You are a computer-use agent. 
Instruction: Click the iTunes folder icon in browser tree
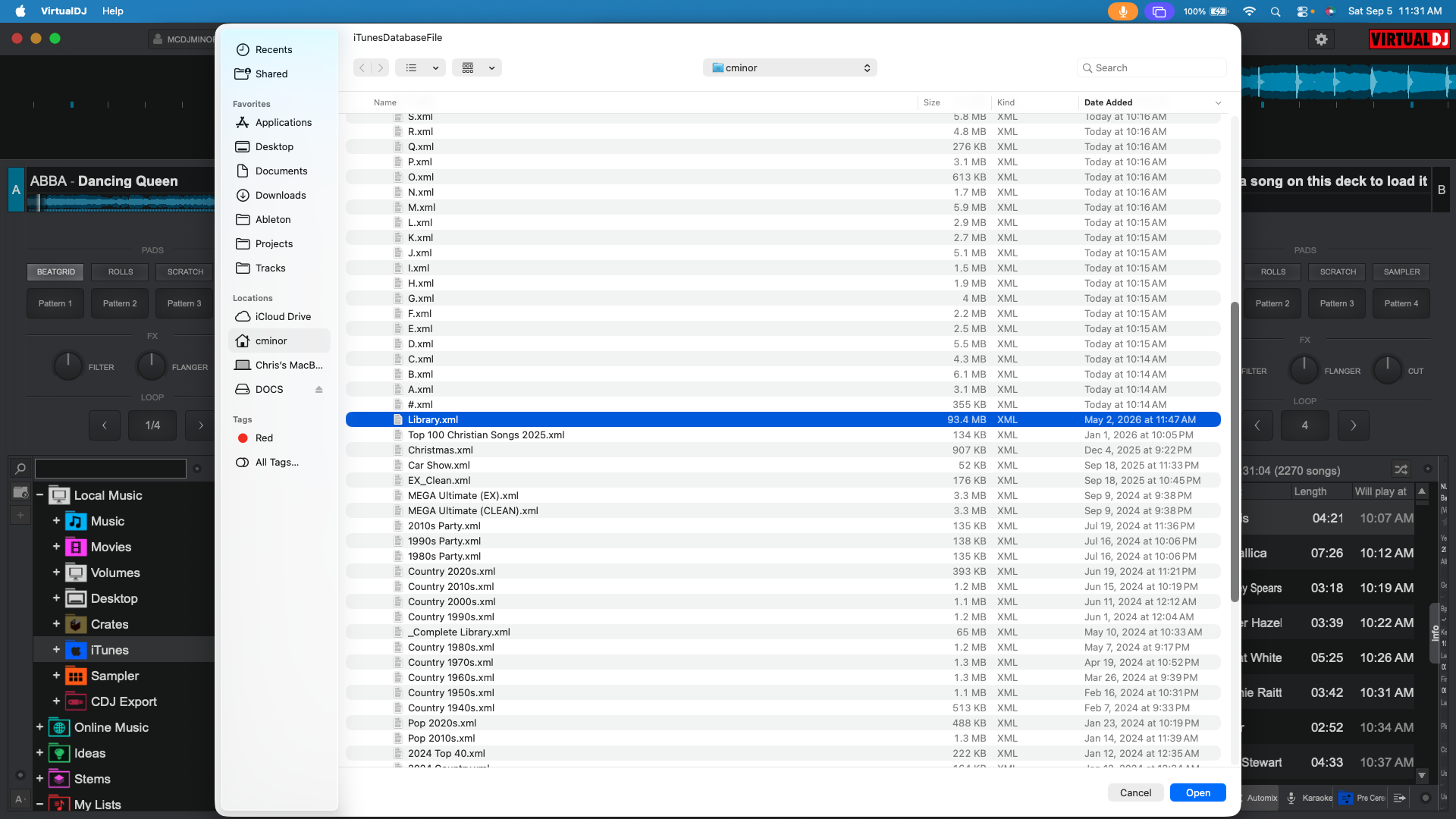click(x=76, y=651)
